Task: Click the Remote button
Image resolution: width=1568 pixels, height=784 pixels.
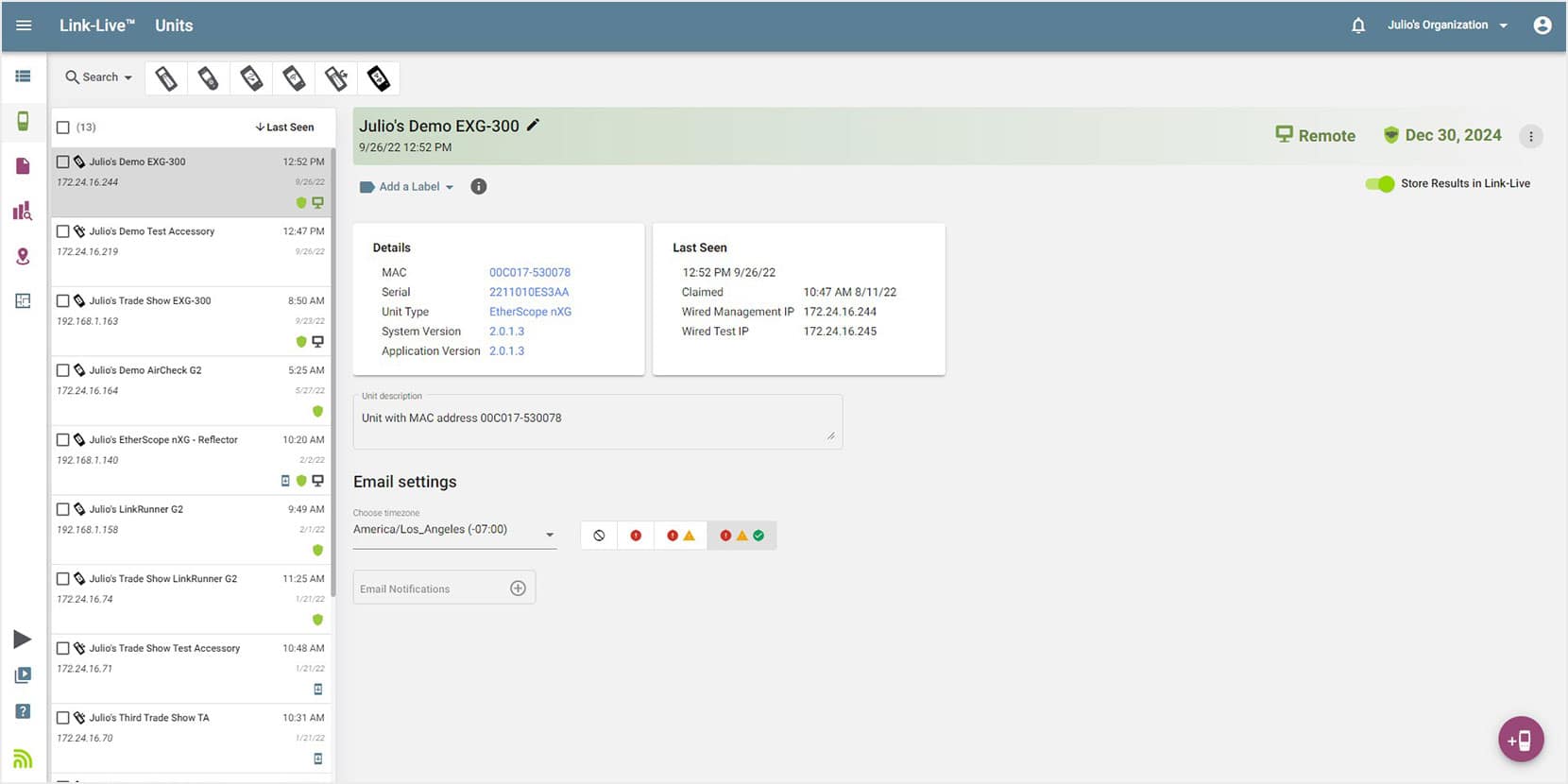Action: click(x=1315, y=135)
